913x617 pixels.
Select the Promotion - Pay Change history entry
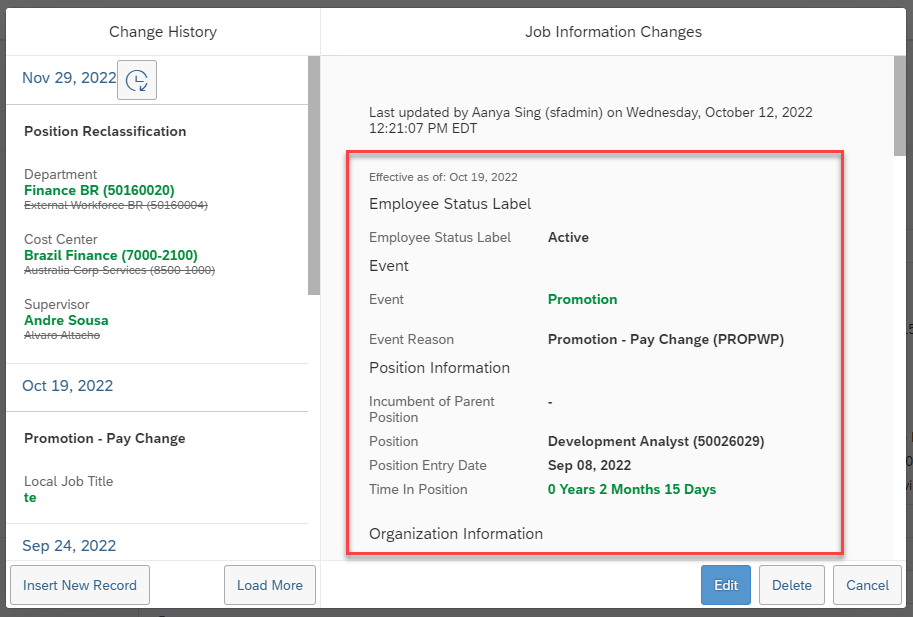tap(105, 439)
